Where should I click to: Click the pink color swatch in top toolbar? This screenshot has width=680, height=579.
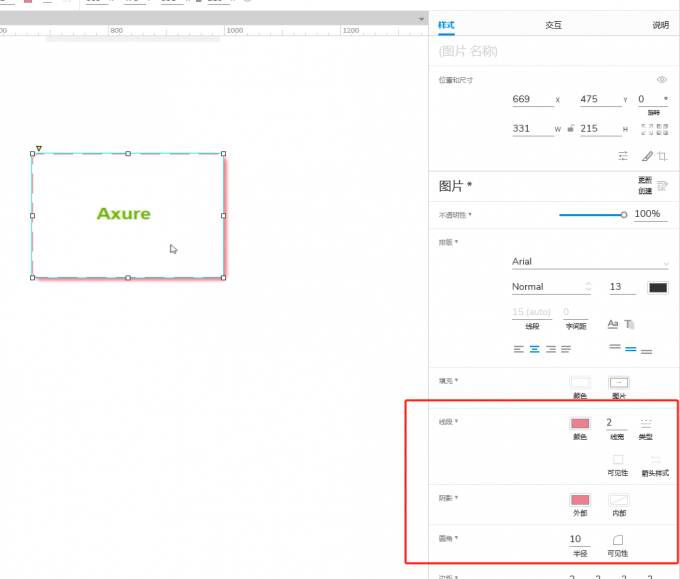(x=28, y=1)
